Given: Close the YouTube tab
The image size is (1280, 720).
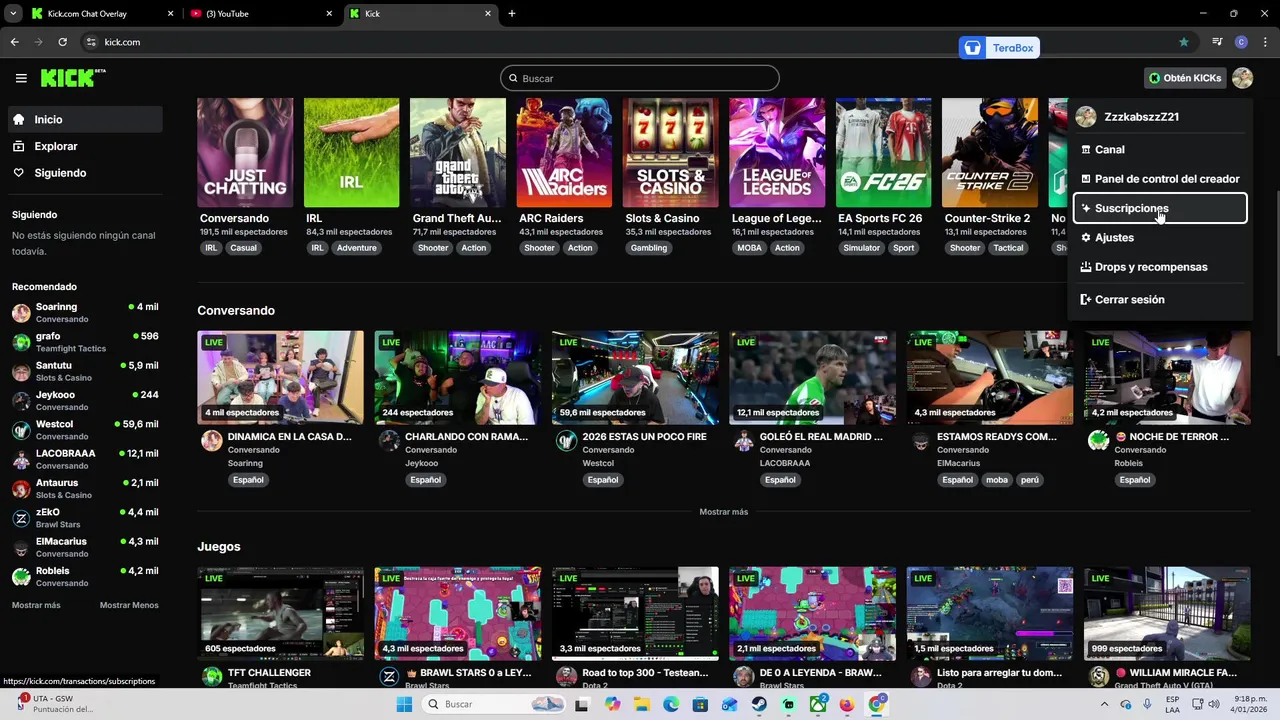Looking at the screenshot, I should [329, 14].
